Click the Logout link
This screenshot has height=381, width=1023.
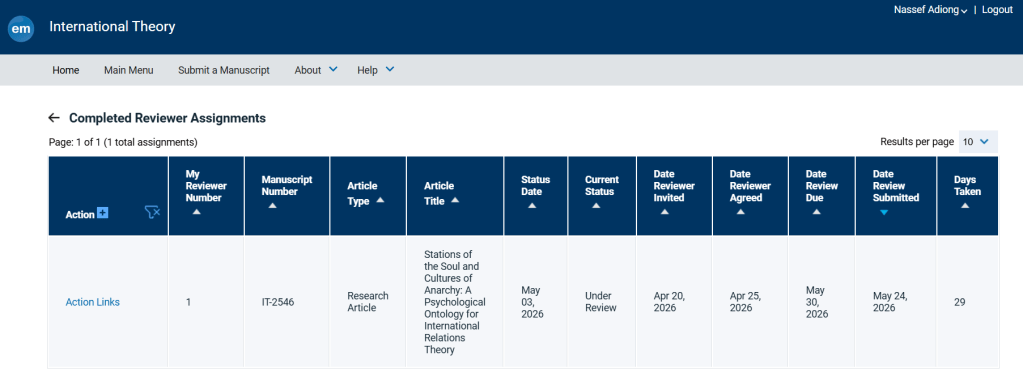point(997,10)
